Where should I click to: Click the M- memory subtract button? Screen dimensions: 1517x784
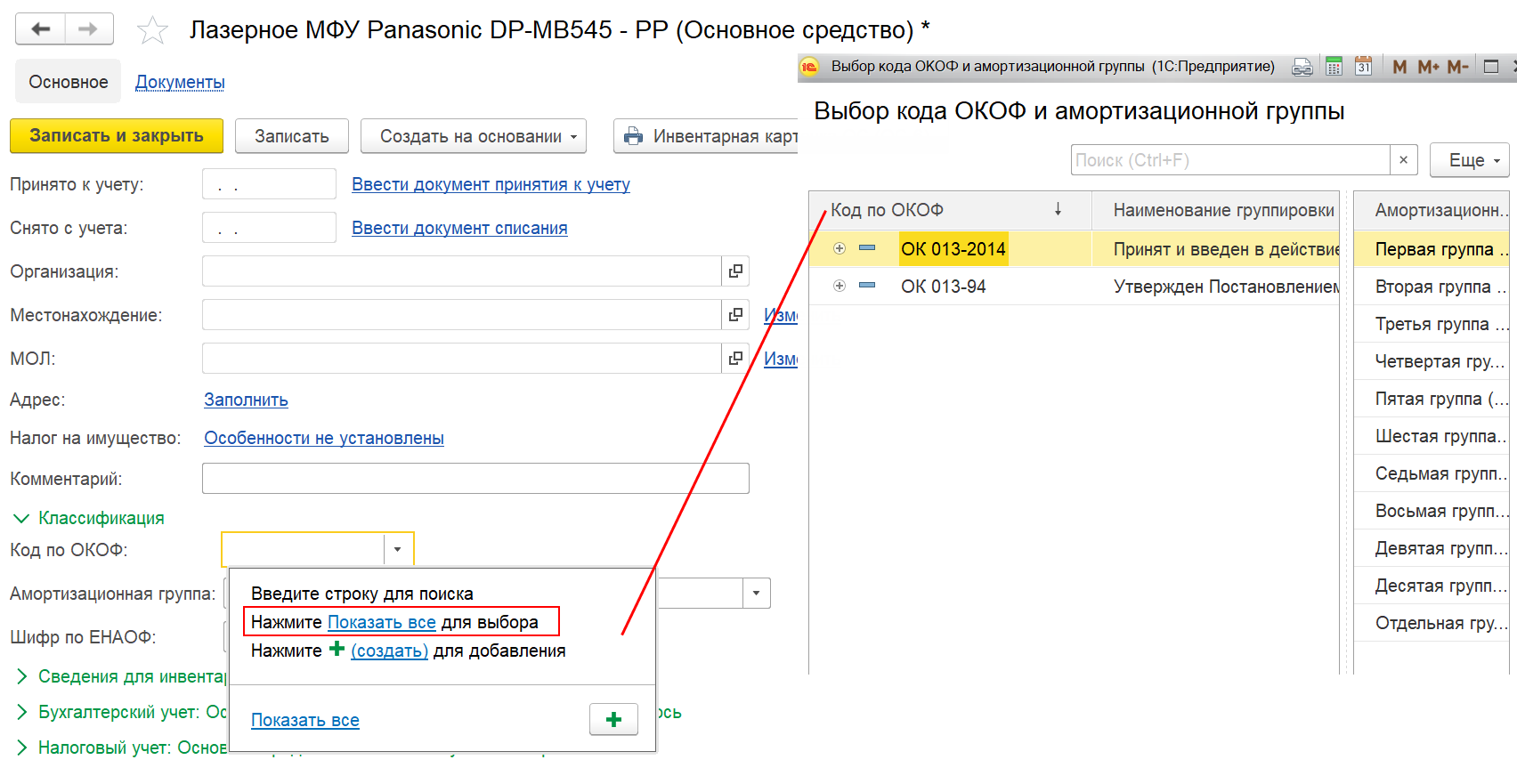[1457, 67]
